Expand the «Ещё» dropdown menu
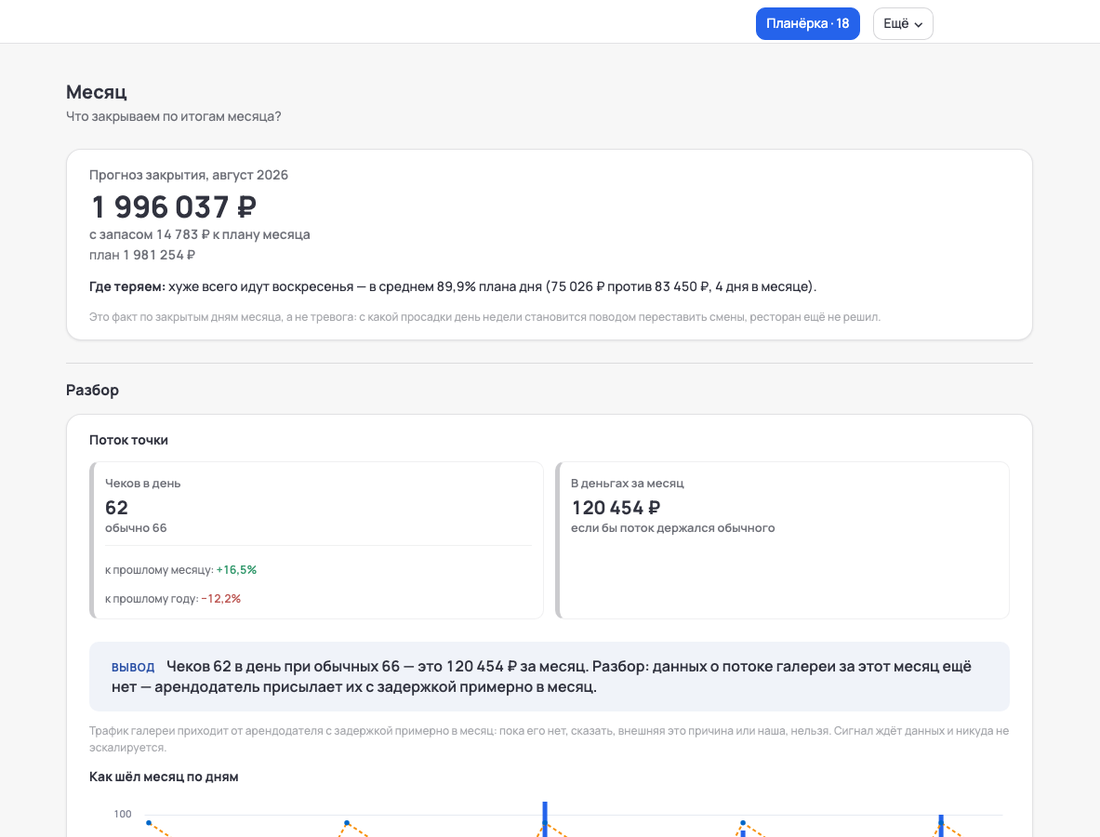This screenshot has width=1100, height=837. 903,24
